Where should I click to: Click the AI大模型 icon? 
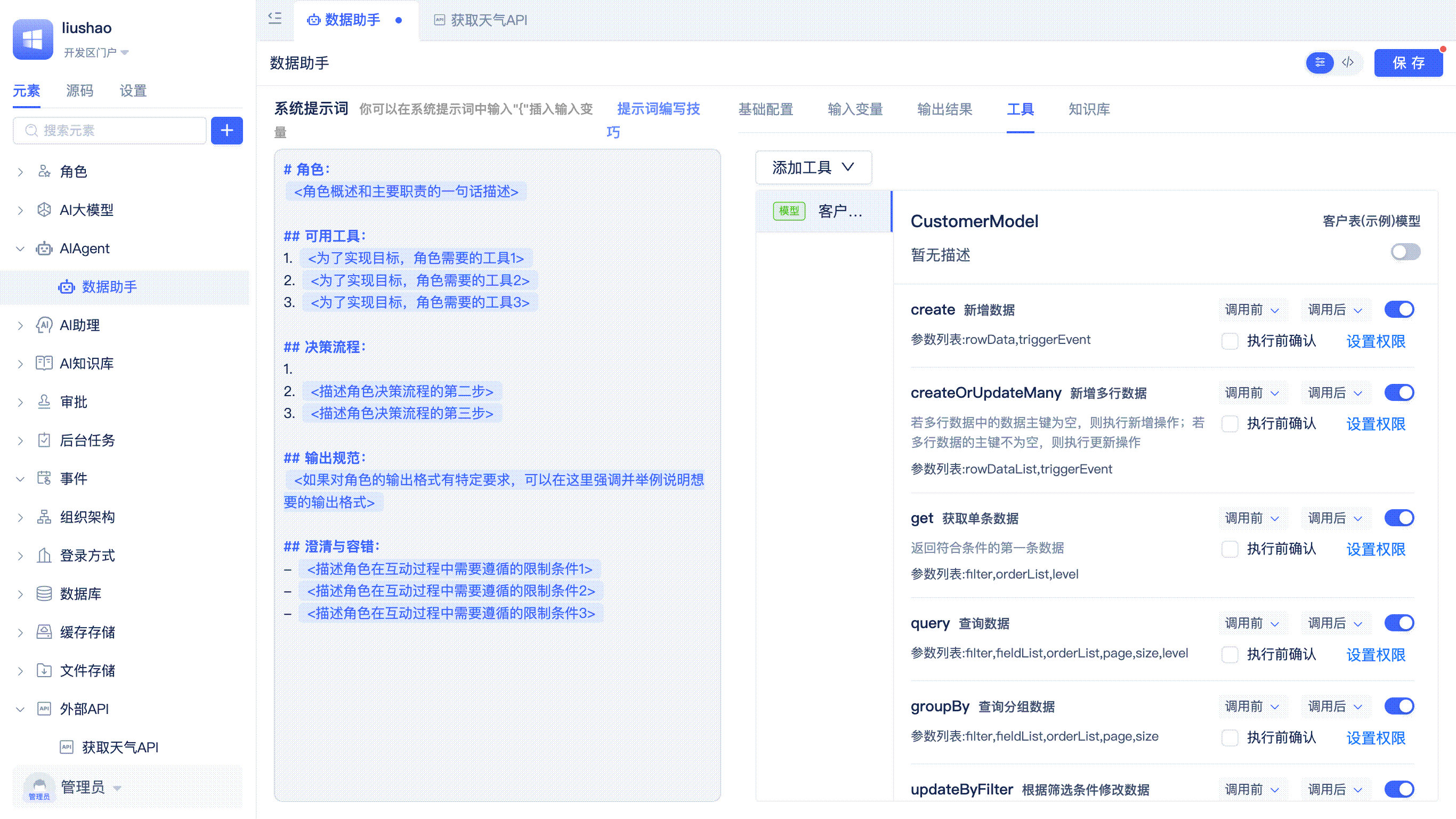(44, 210)
